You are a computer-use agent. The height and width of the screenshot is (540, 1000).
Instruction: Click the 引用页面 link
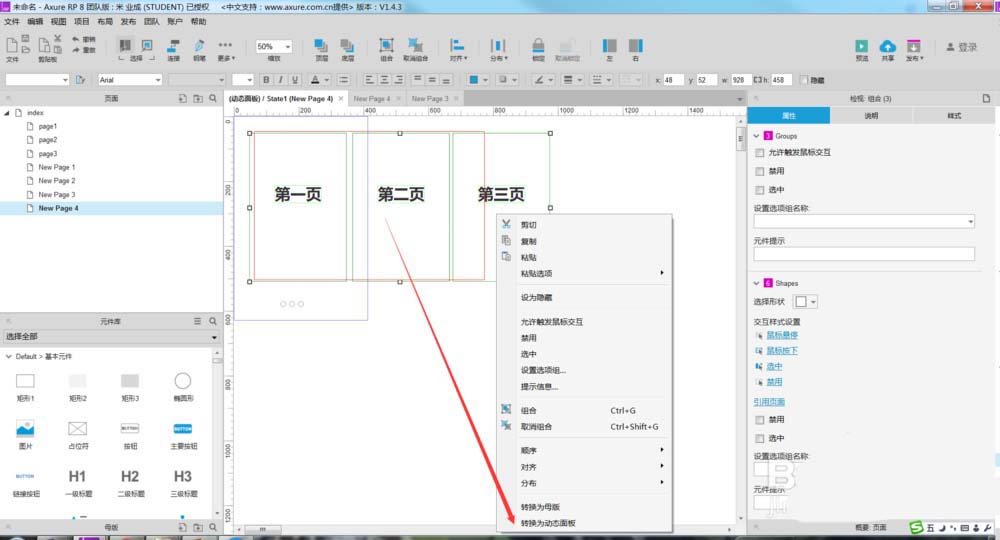click(769, 402)
